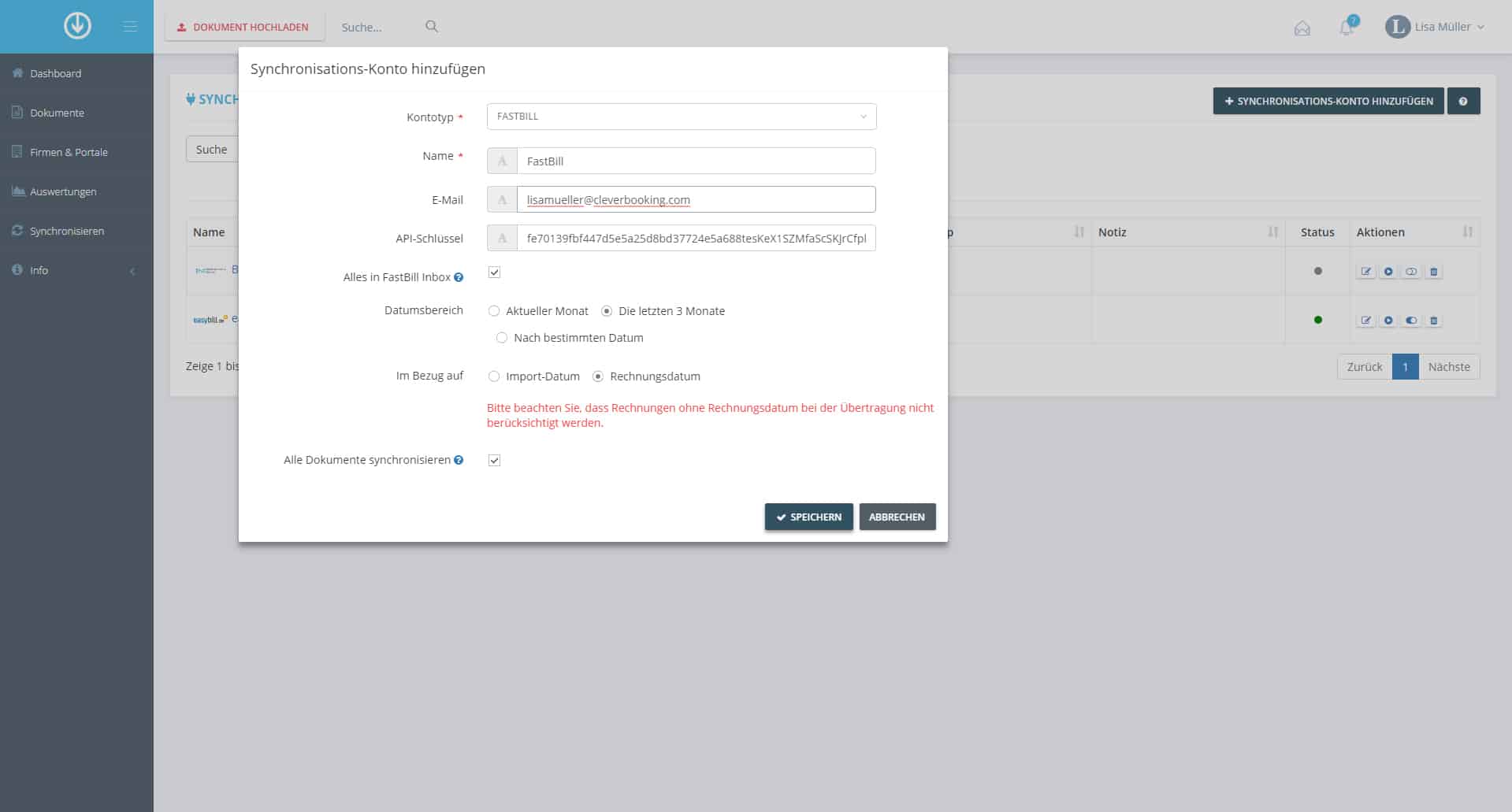Click edit icon in easybill row
This screenshot has width=1512, height=812.
pos(1366,321)
